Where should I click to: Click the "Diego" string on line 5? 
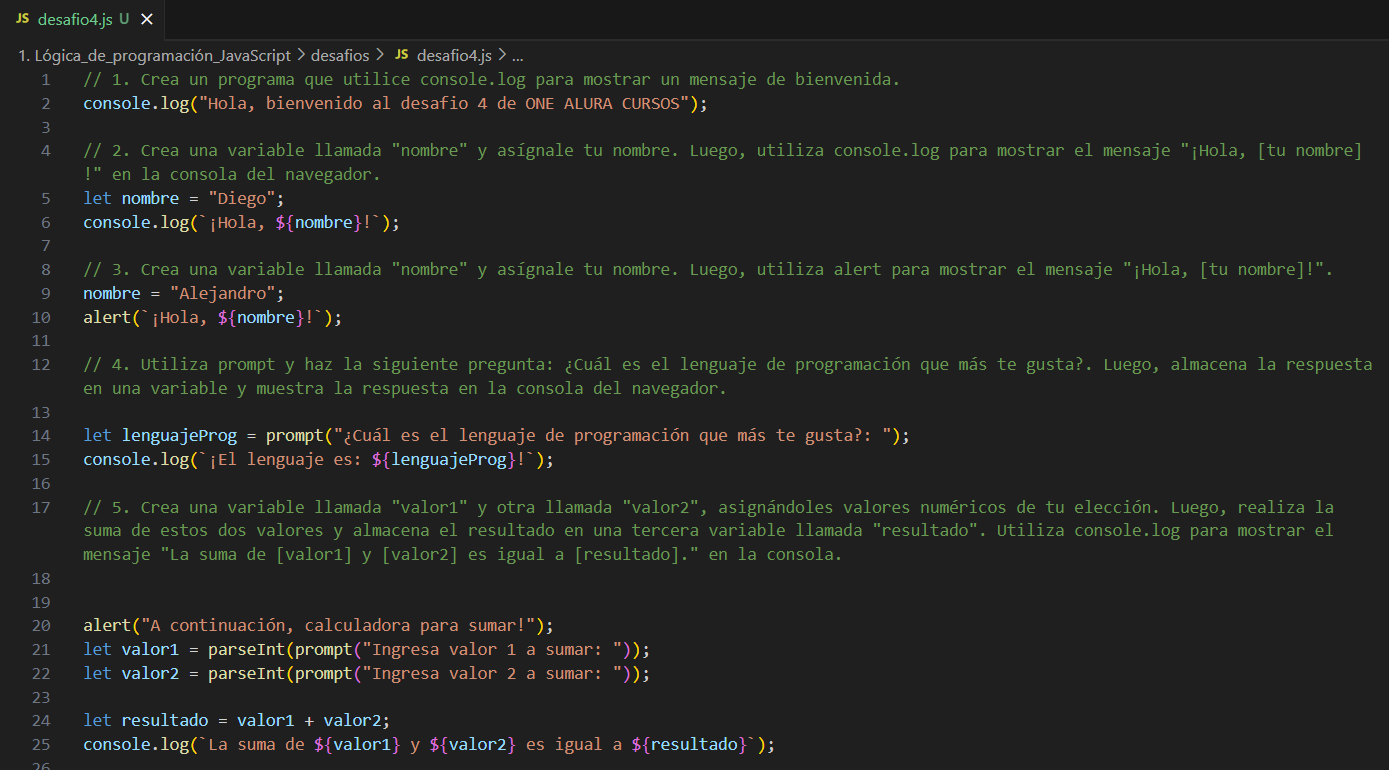point(242,198)
